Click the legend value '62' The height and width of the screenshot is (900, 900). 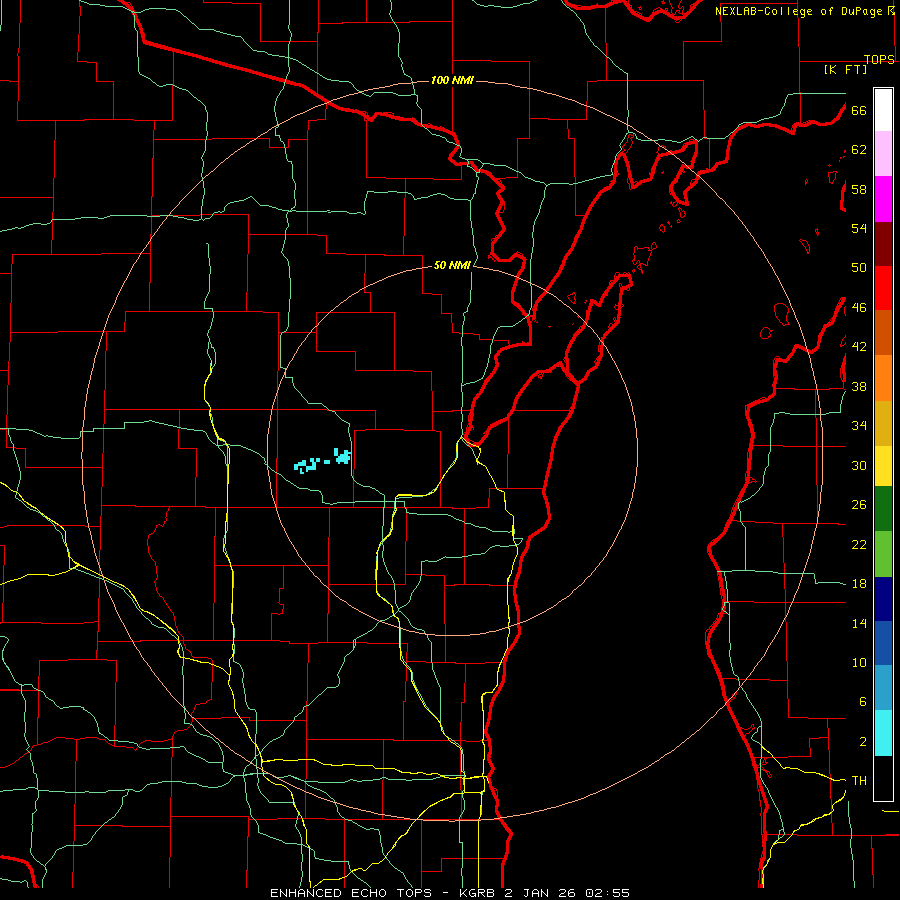[859, 150]
